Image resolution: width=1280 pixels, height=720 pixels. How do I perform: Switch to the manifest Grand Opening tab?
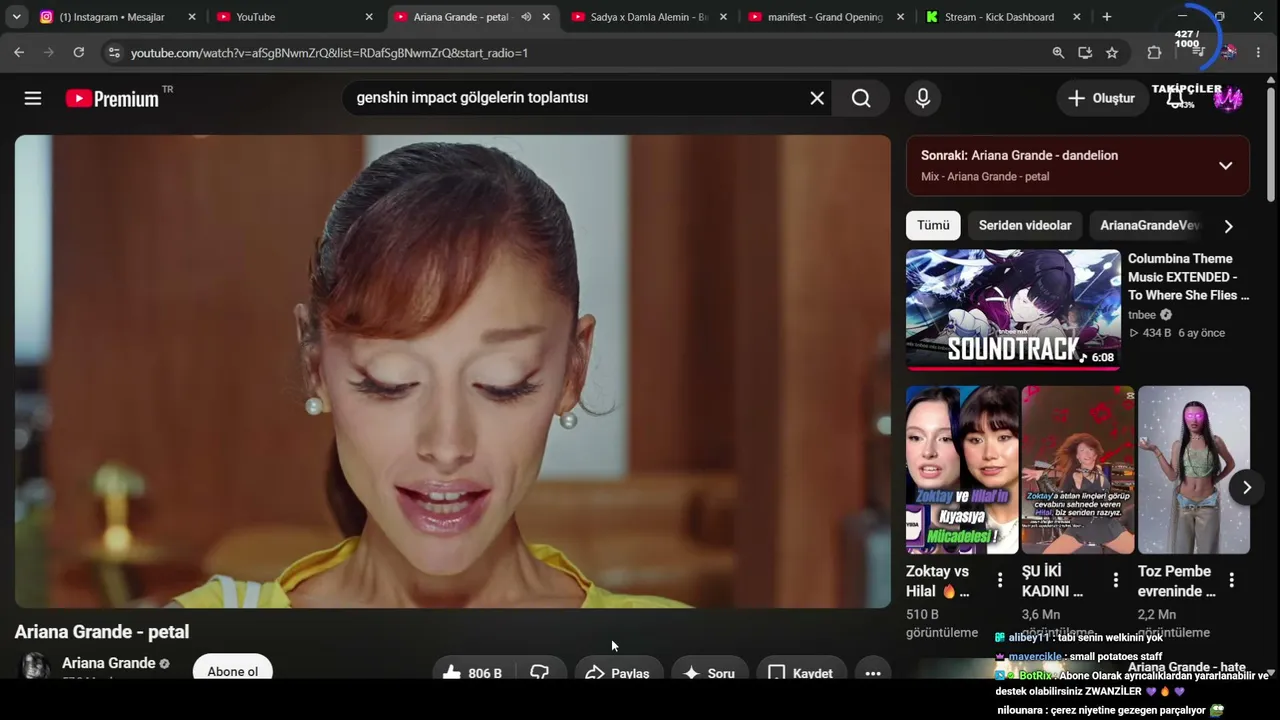click(x=826, y=17)
